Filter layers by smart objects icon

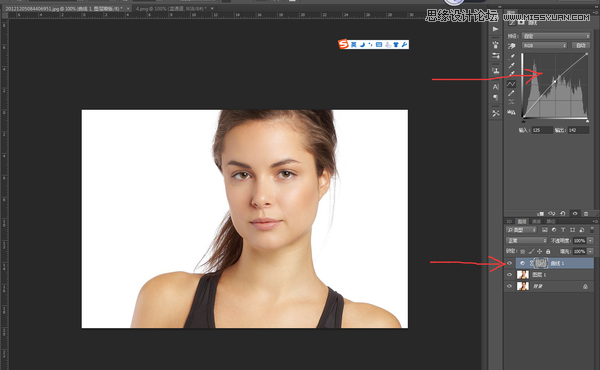pos(582,230)
